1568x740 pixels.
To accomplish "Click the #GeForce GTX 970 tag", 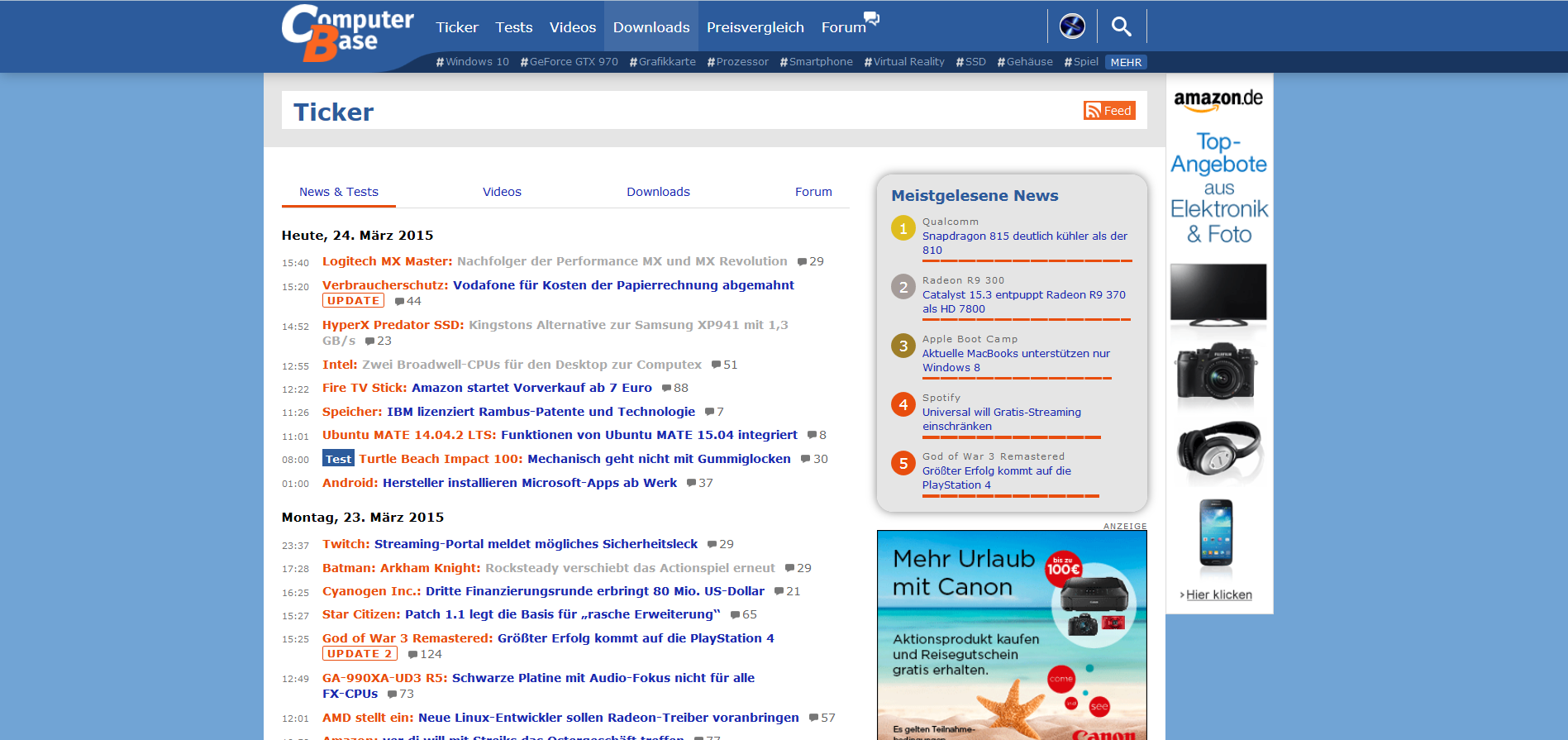I will (570, 62).
